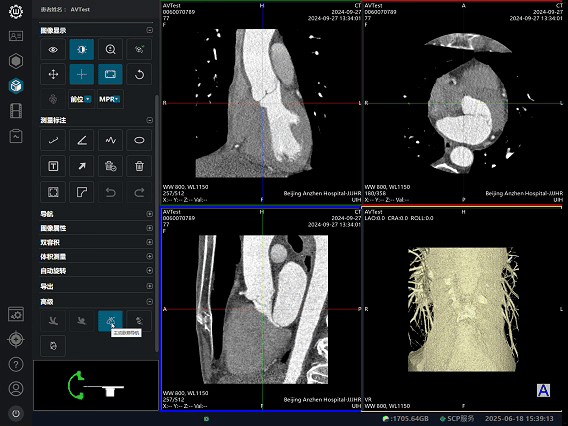Select the distance line measurement tool
Screen dimensions: 568x426
click(x=53, y=140)
